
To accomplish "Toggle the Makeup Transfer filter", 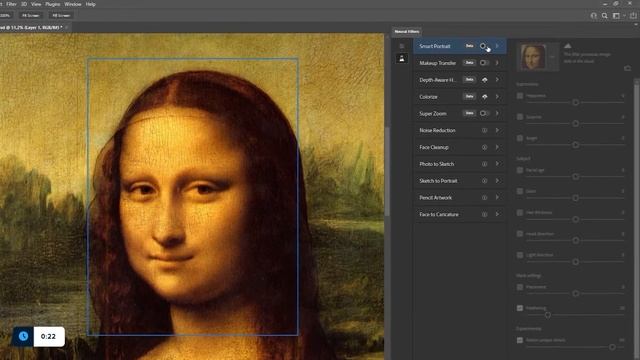I will [484, 63].
